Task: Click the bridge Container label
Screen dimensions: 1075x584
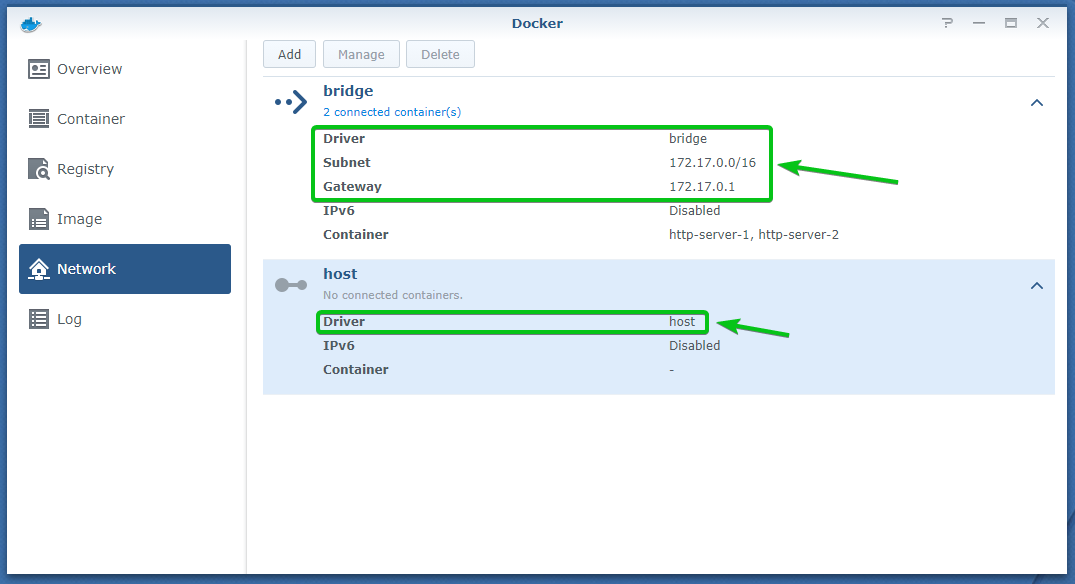Action: pos(356,234)
